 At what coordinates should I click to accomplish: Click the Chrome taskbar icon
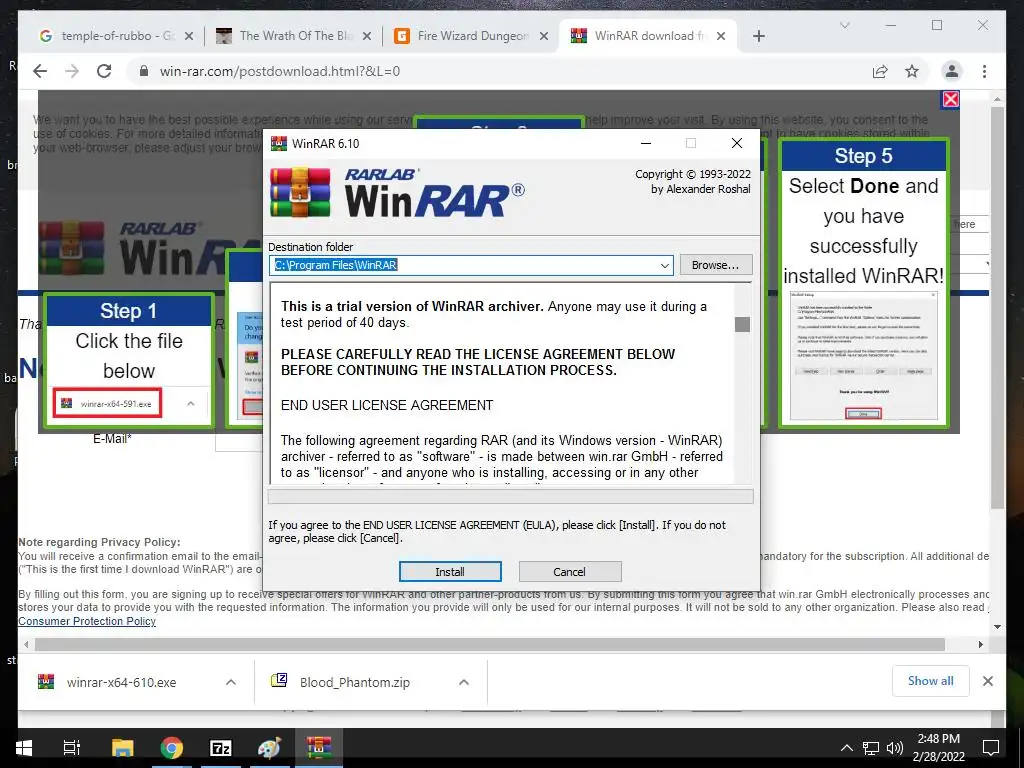click(172, 748)
